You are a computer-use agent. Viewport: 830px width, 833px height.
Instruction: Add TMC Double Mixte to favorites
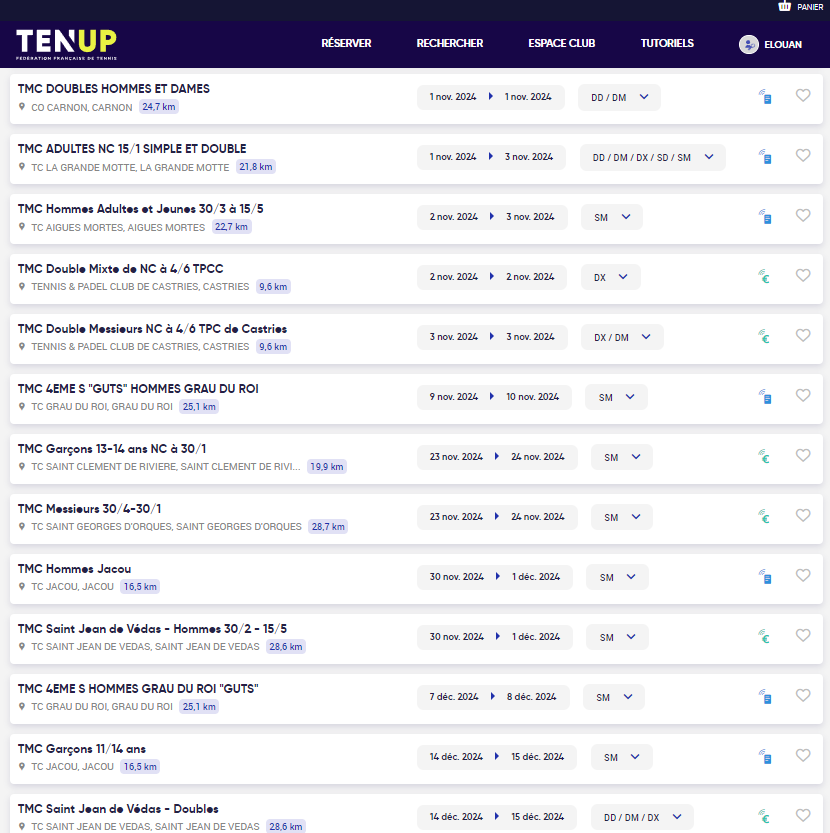point(803,276)
